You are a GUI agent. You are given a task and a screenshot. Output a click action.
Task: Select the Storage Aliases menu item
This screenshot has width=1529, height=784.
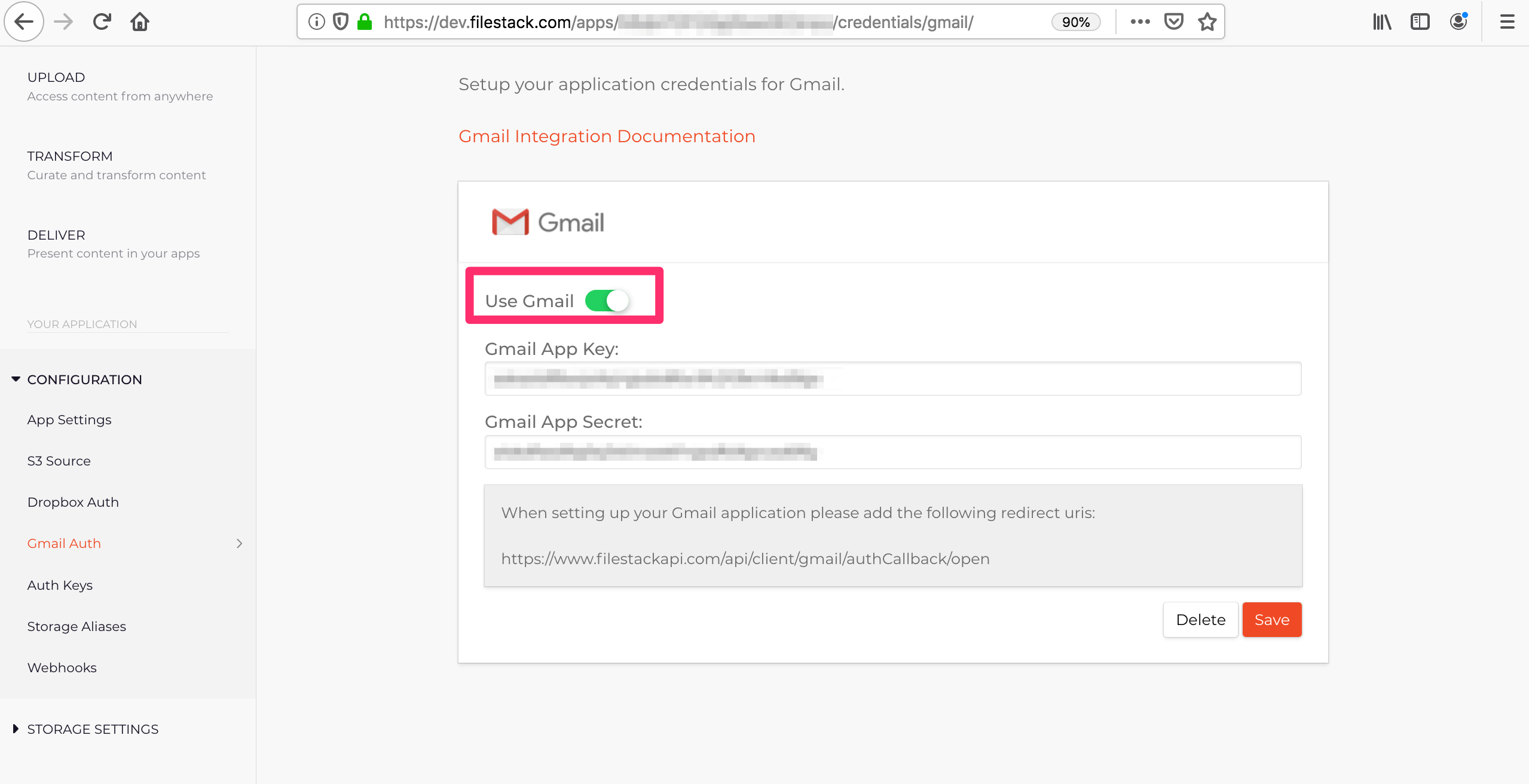tap(77, 626)
